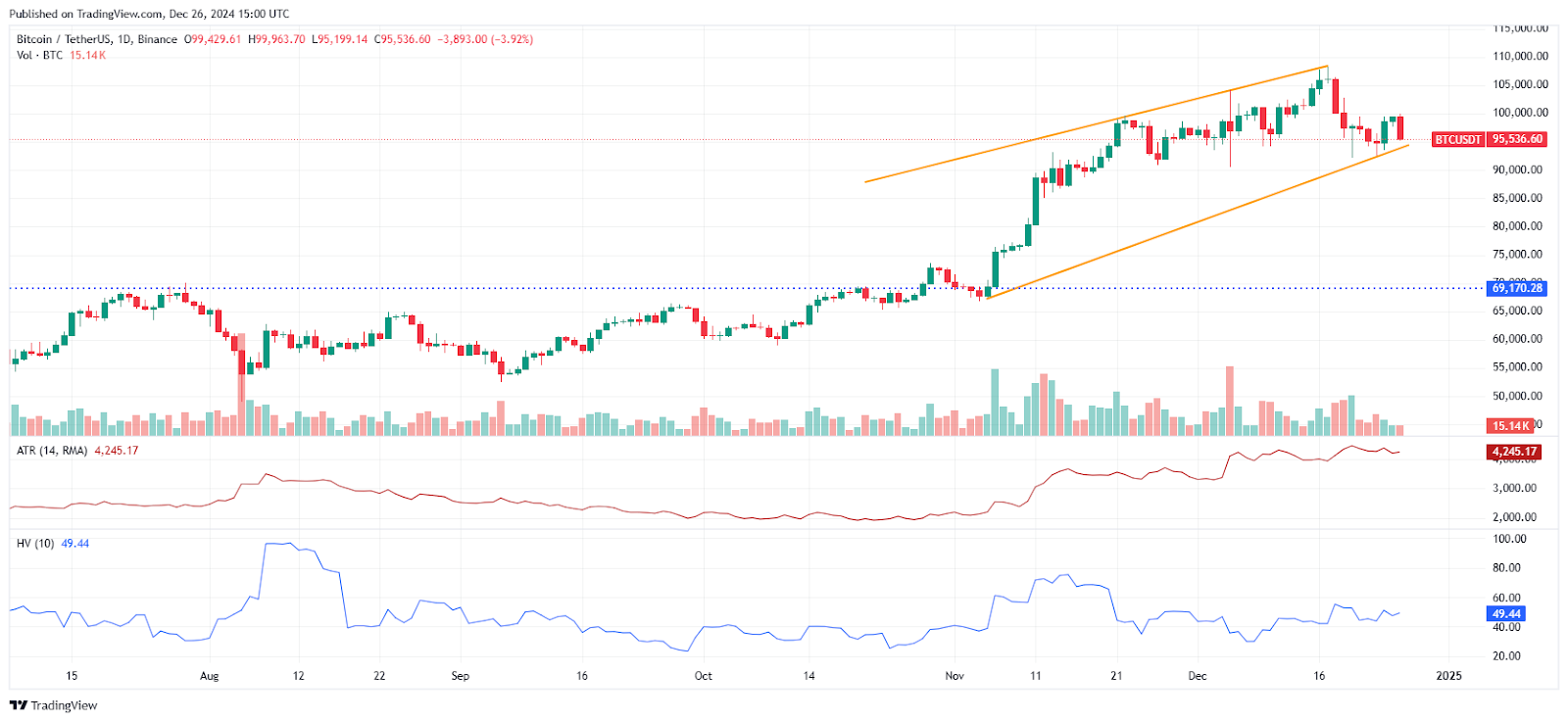Viewport: 1568px width, 722px height.
Task: Click the tallest red volume bar in December
Action: coord(1230,401)
